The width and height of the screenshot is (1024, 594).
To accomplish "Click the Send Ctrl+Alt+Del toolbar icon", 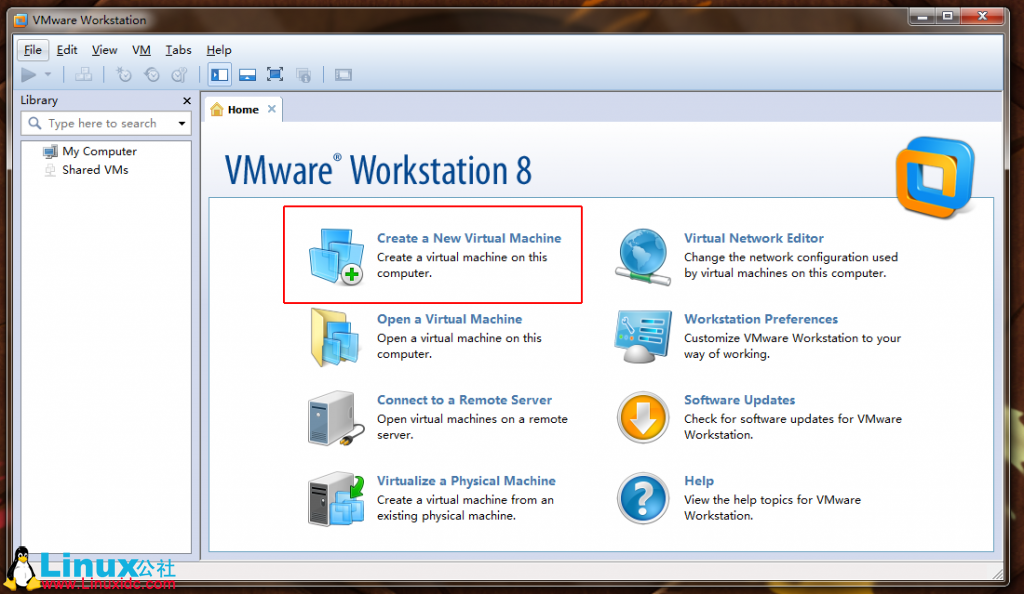I will 84,75.
